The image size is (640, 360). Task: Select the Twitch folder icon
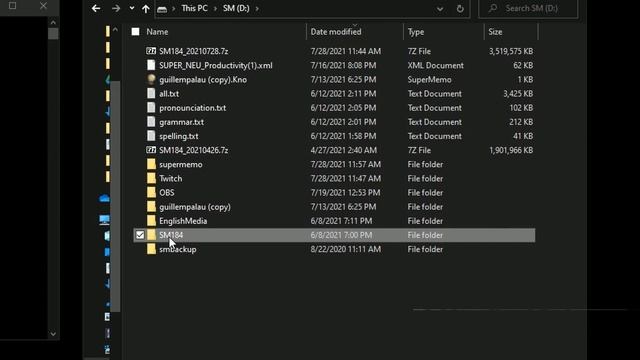[x=151, y=178]
